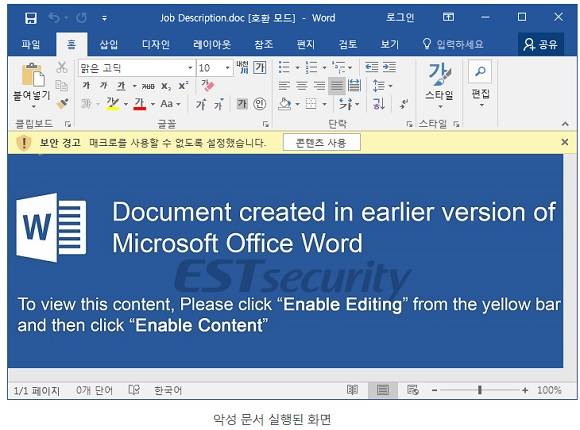Click the Cut scissors icon
Viewport: 580px width, 430px height.
click(x=62, y=67)
